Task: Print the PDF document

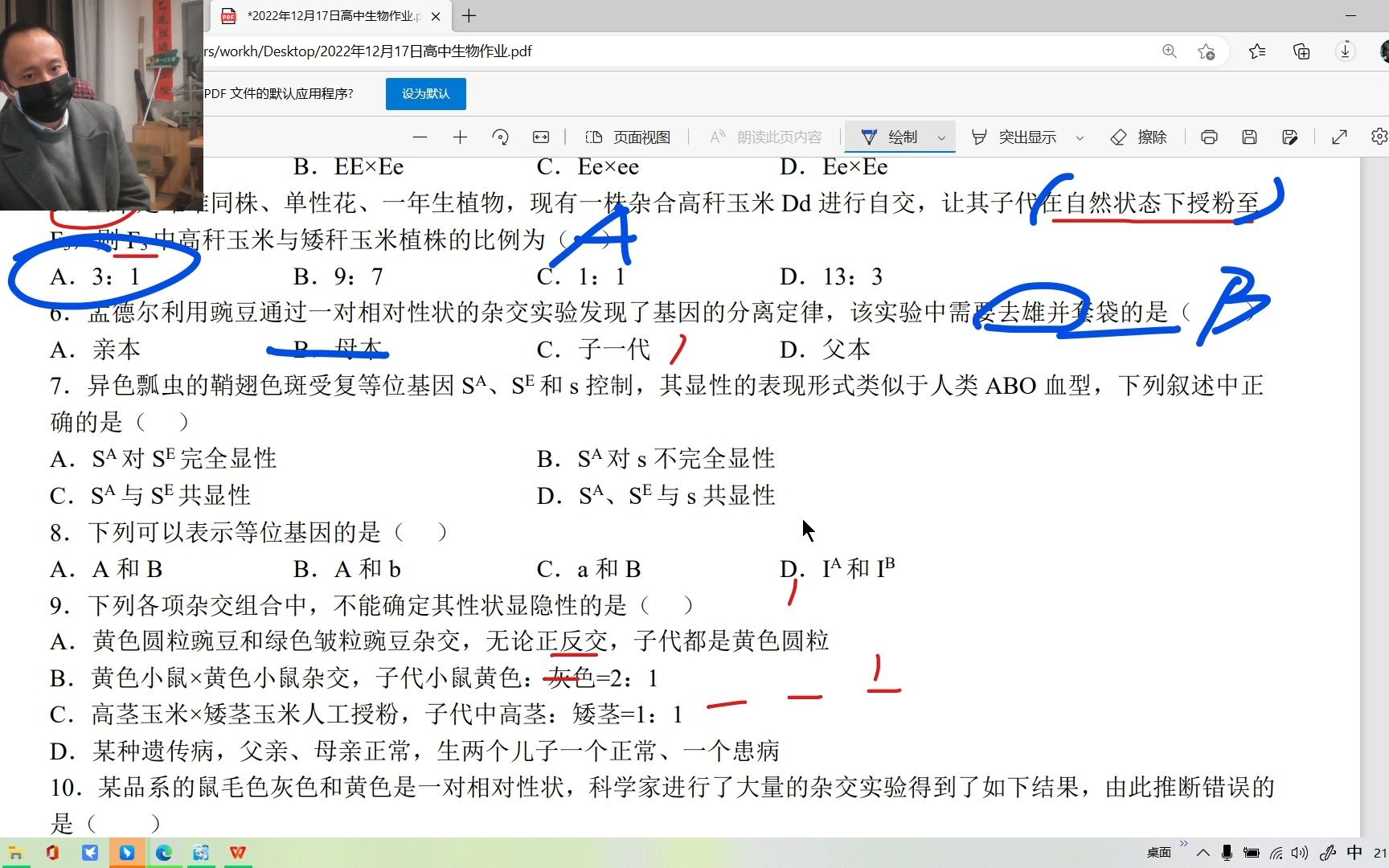Action: [x=1209, y=137]
